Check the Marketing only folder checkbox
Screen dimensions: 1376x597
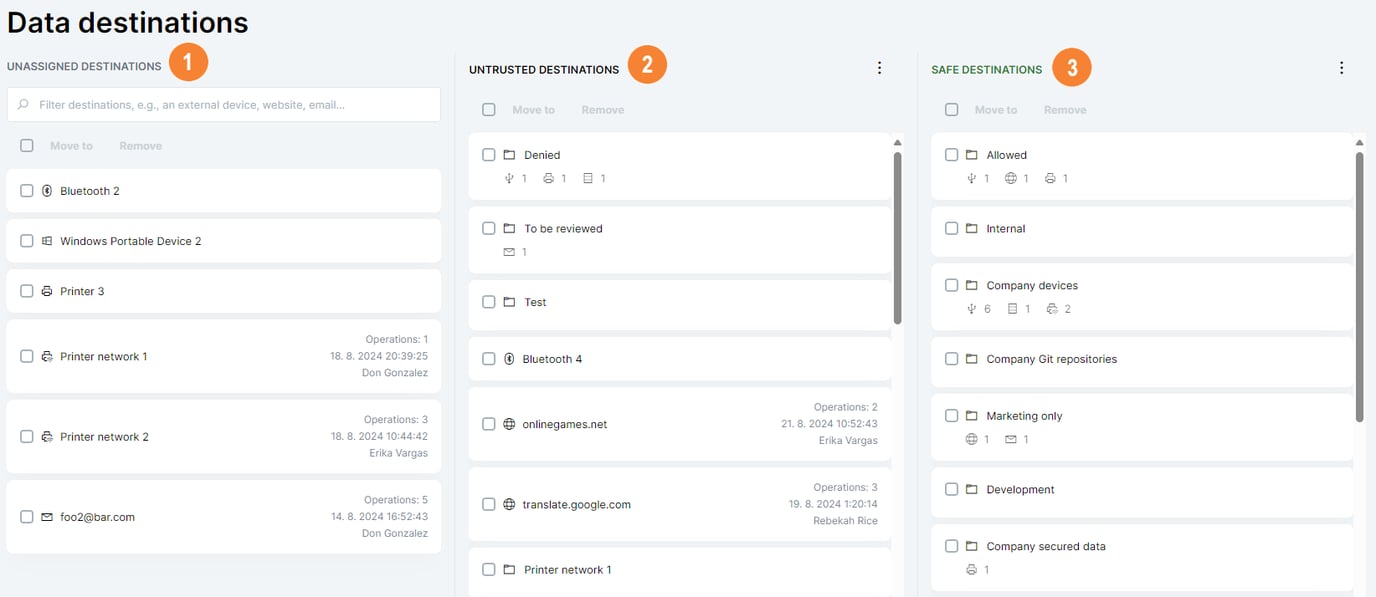click(x=952, y=416)
